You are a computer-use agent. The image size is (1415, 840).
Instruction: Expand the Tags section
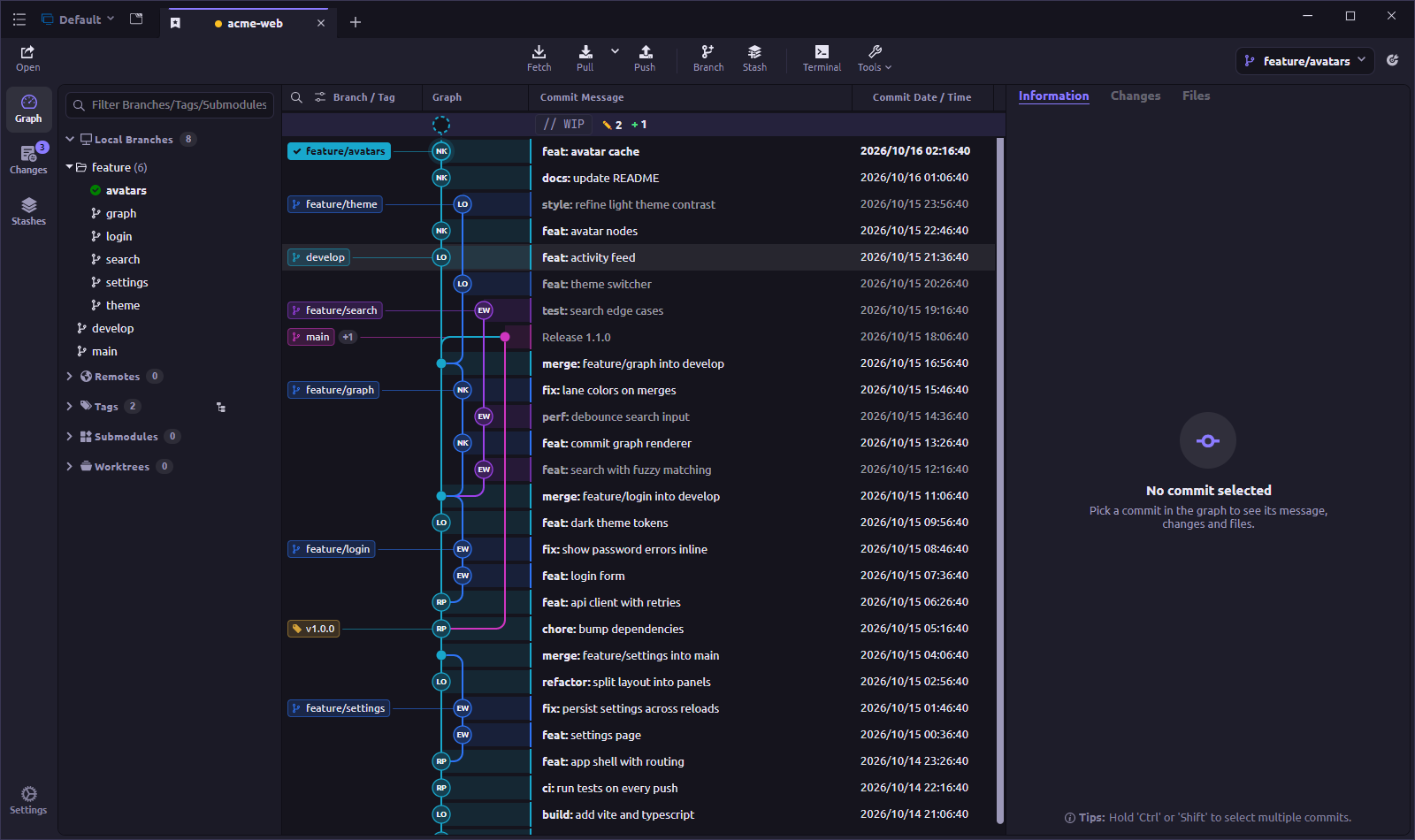pos(70,407)
